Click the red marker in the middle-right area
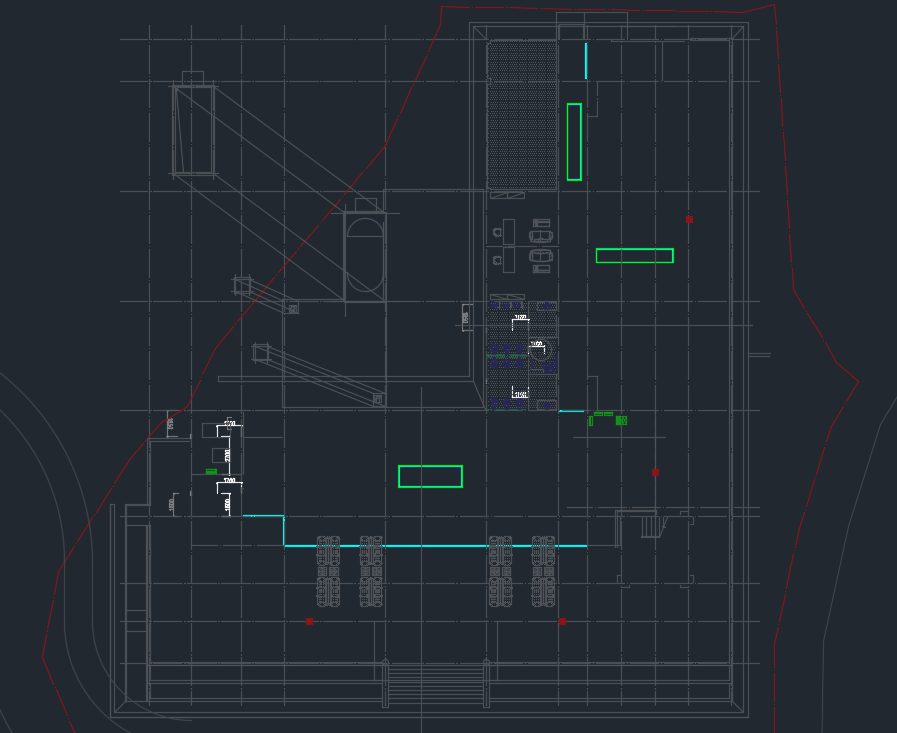 coord(655,472)
